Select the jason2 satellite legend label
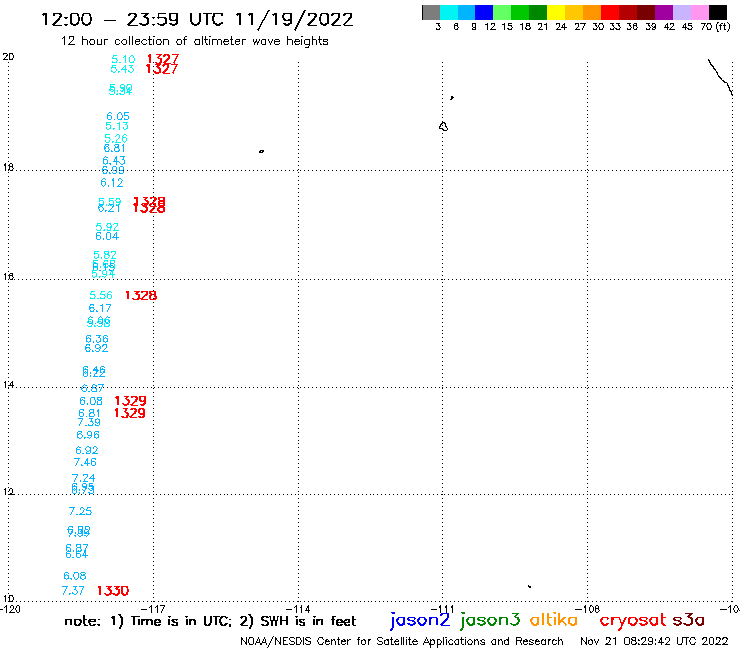 coord(420,620)
